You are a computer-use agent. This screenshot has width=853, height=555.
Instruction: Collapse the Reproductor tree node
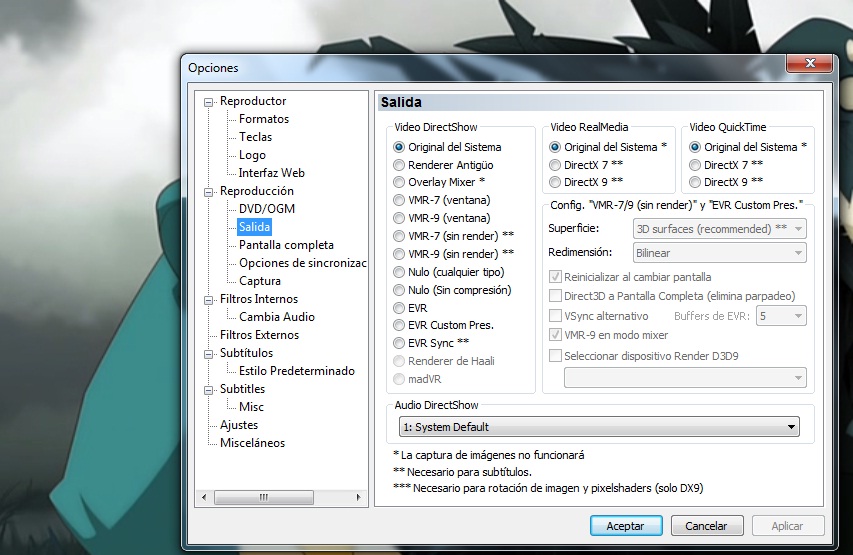(209, 101)
